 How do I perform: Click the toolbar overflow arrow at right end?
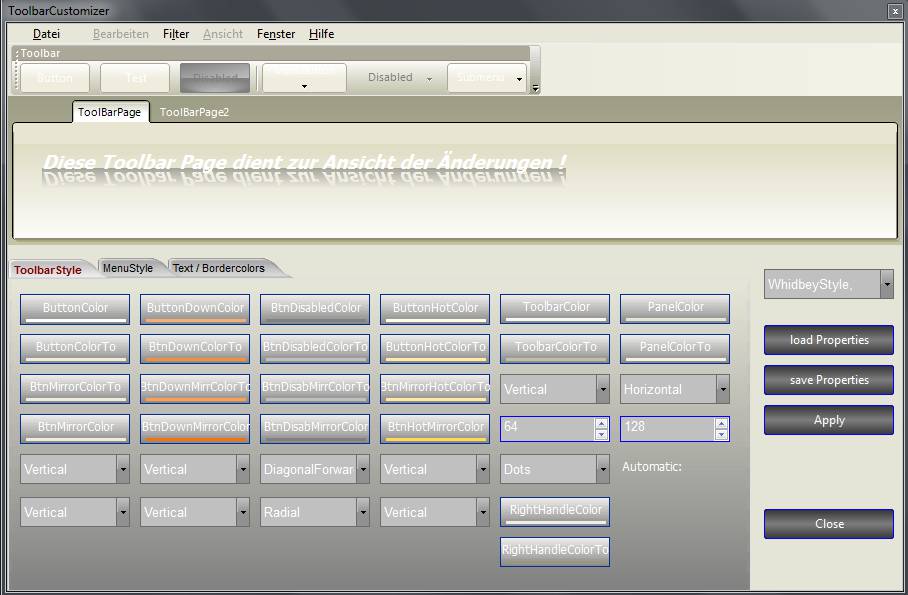(x=535, y=88)
